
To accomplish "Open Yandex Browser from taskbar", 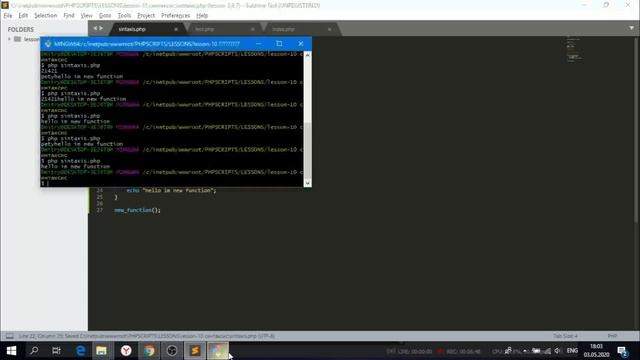I will (x=126, y=351).
